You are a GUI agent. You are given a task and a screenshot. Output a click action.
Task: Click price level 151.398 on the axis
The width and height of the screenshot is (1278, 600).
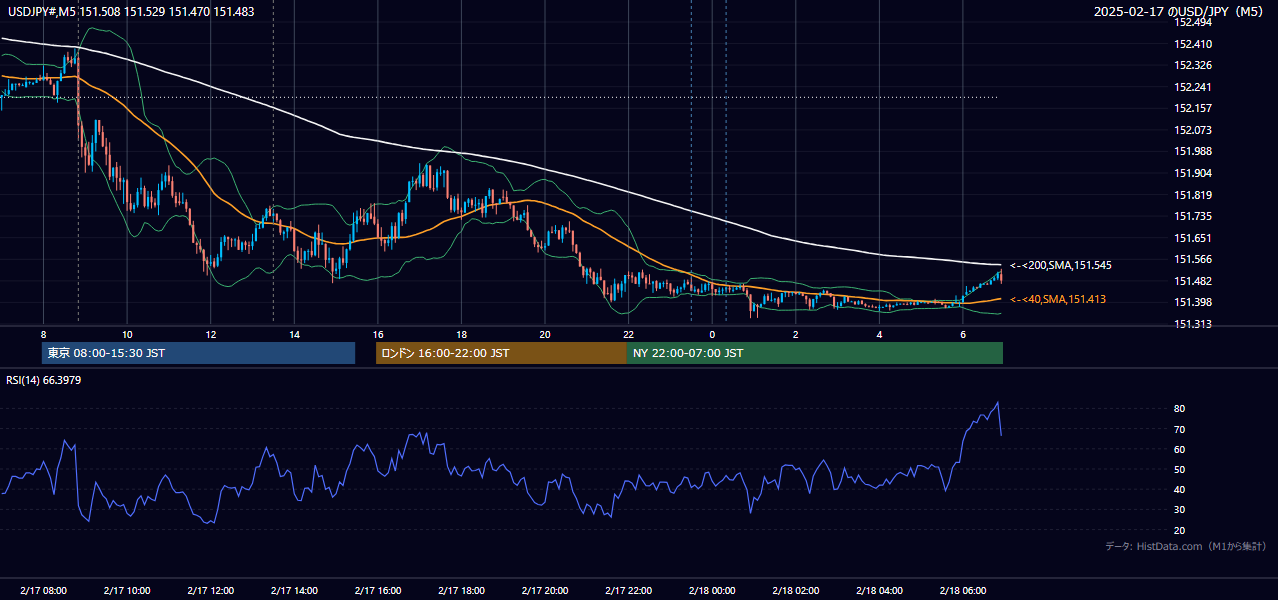tap(1193, 302)
